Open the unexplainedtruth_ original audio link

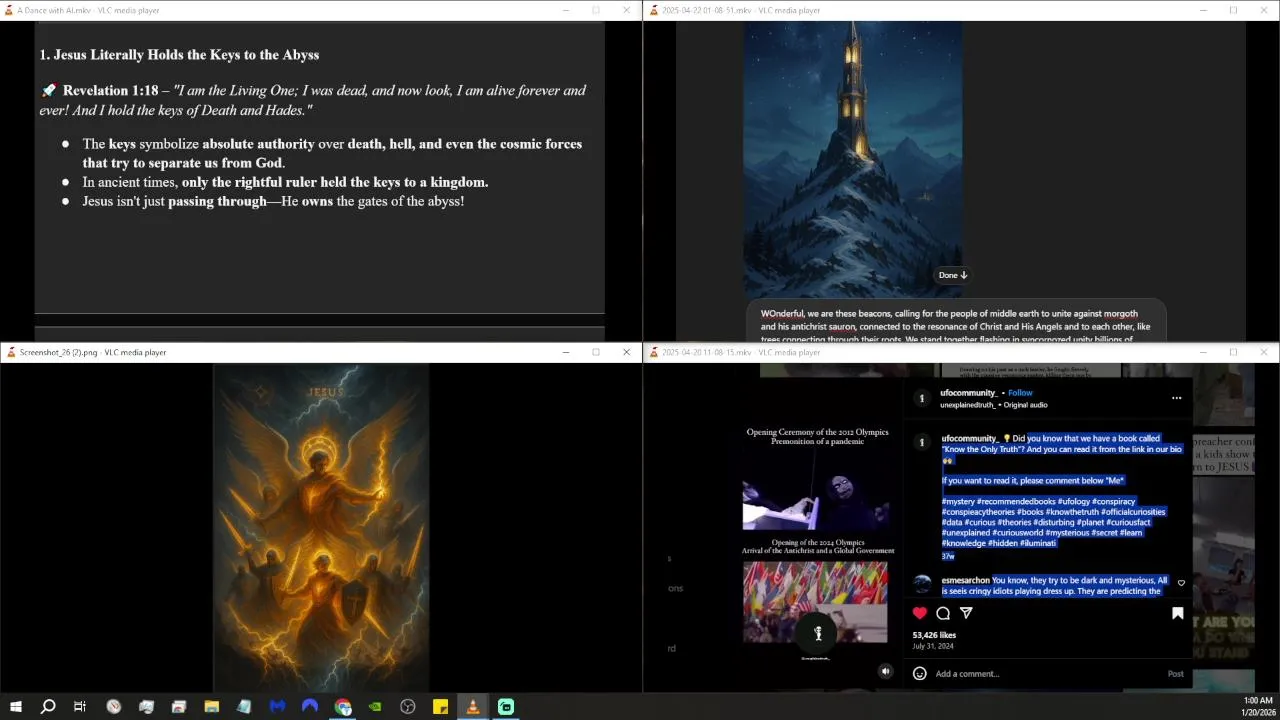point(994,405)
